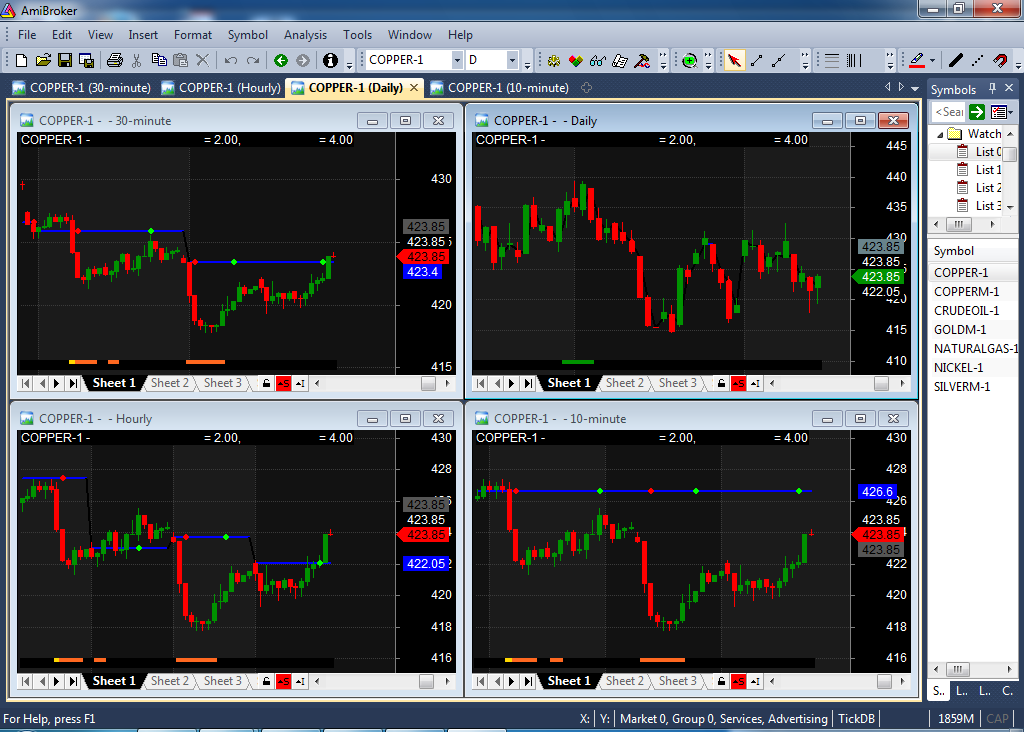Open the line color dropdown arrow
Screen dimensions: 1030x732
933,60
